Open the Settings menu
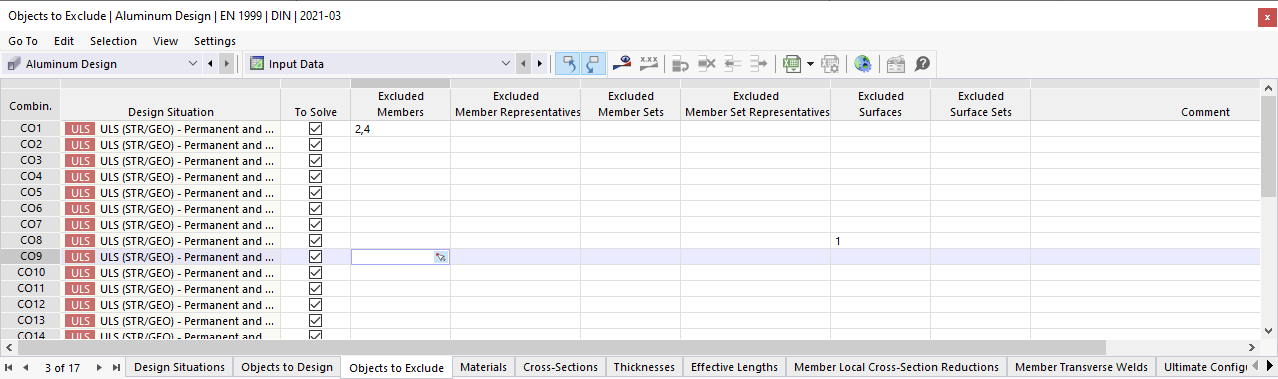The width and height of the screenshot is (1278, 379). pos(215,41)
